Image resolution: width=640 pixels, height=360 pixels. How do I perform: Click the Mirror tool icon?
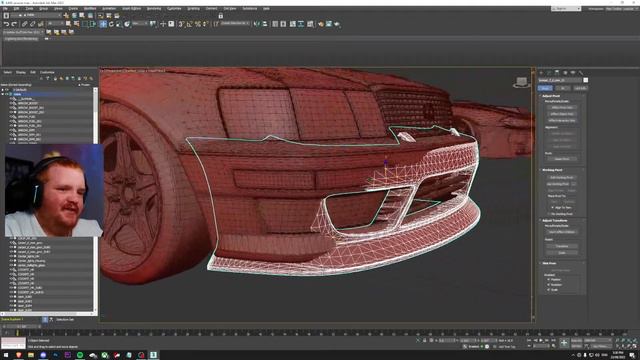[x=256, y=24]
